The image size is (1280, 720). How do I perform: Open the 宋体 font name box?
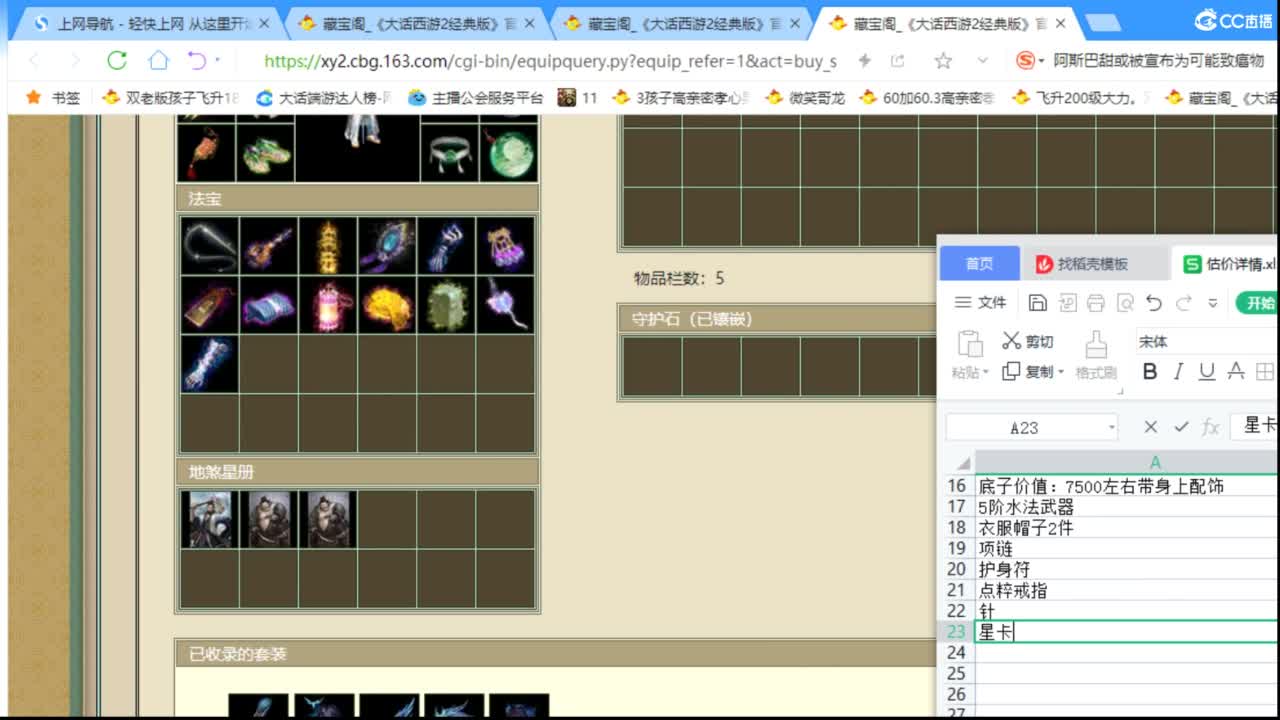click(1205, 341)
